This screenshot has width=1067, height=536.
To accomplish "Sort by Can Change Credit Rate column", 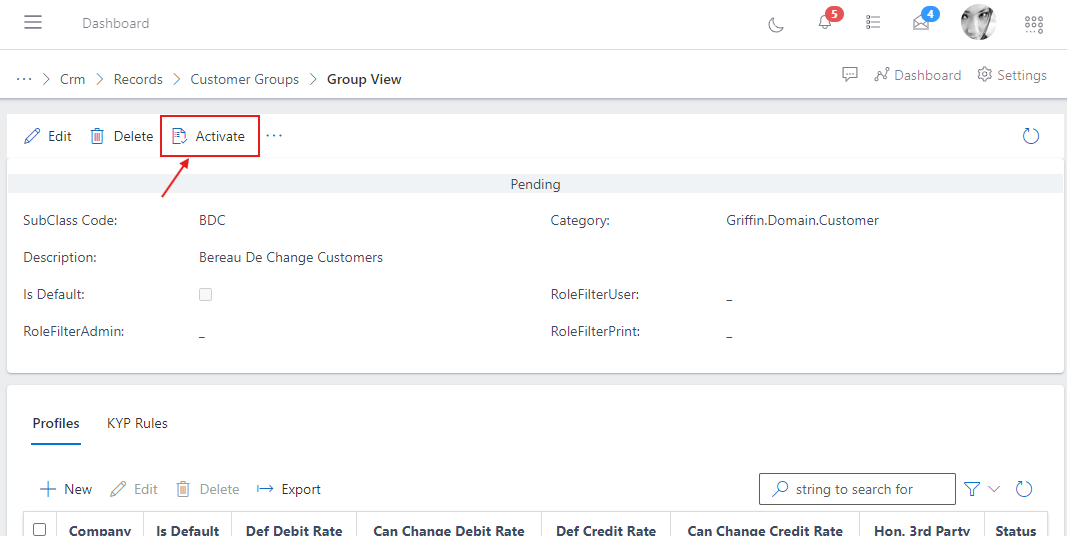I will 765,531.
